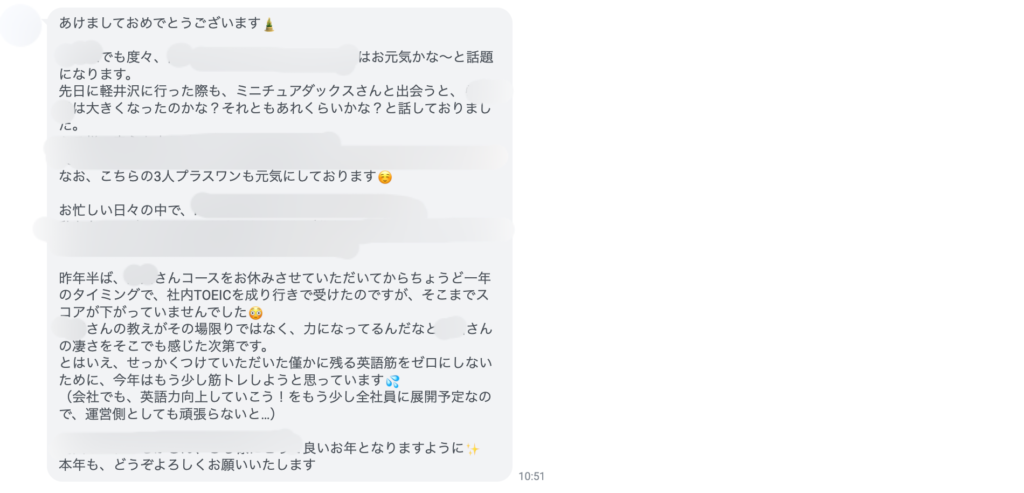Click the sweat droplets emoji after 思っています
Screen dimensions: 1024x493
click(392, 380)
